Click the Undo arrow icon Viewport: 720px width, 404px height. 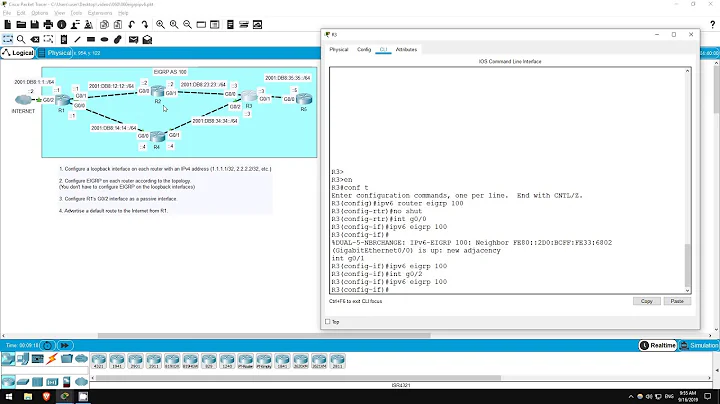tap(132, 24)
